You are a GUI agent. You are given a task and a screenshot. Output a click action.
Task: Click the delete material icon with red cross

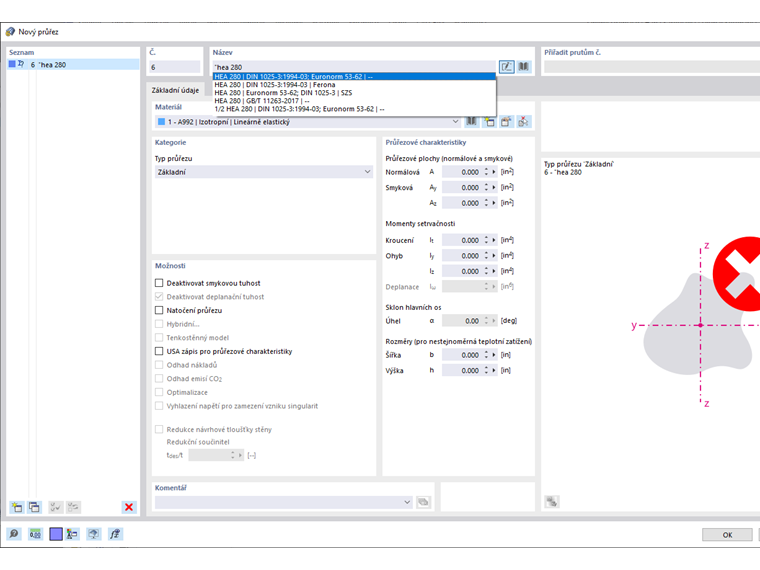pyautogui.click(x=523, y=122)
